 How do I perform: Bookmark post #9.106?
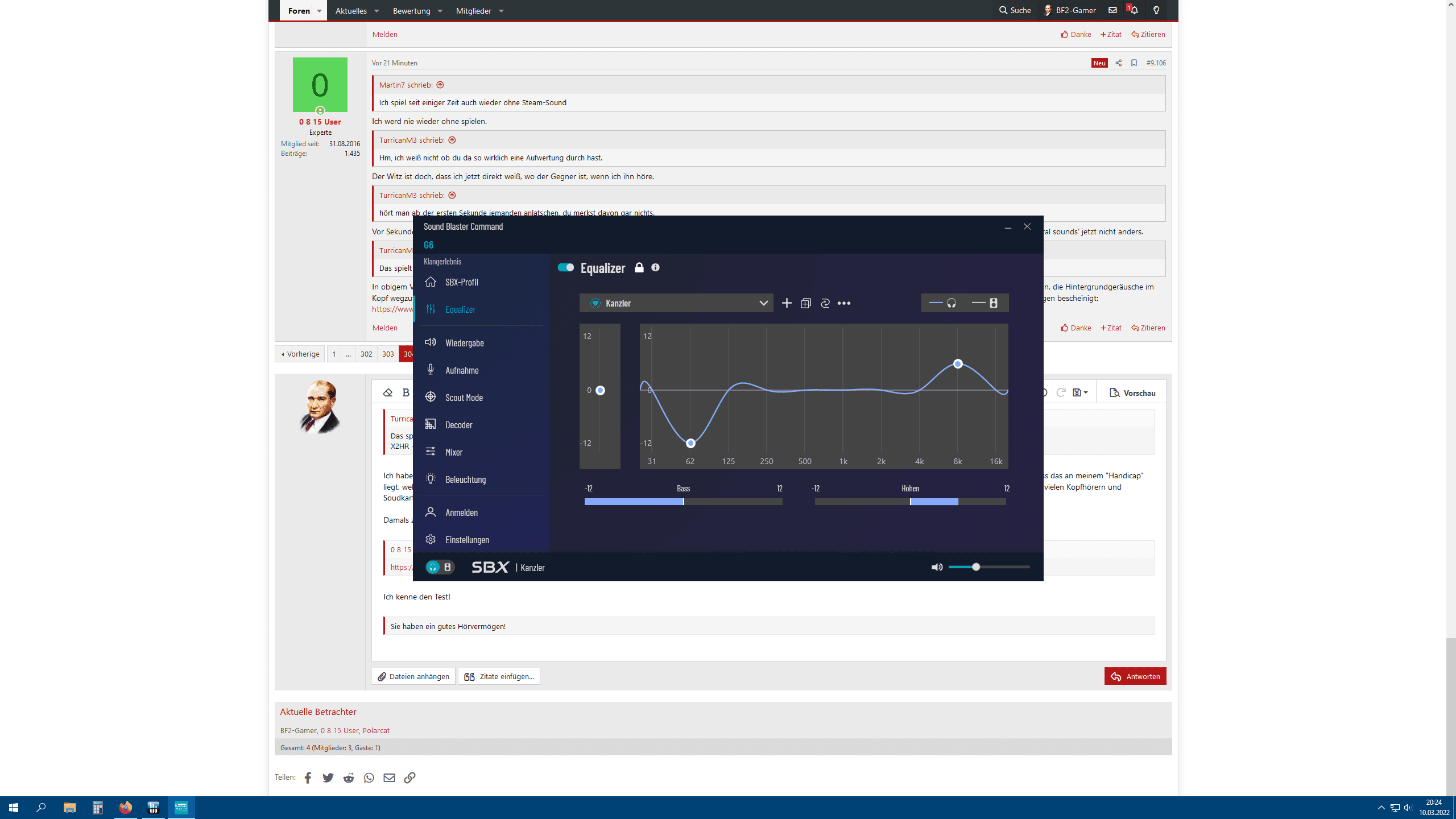(x=1134, y=63)
